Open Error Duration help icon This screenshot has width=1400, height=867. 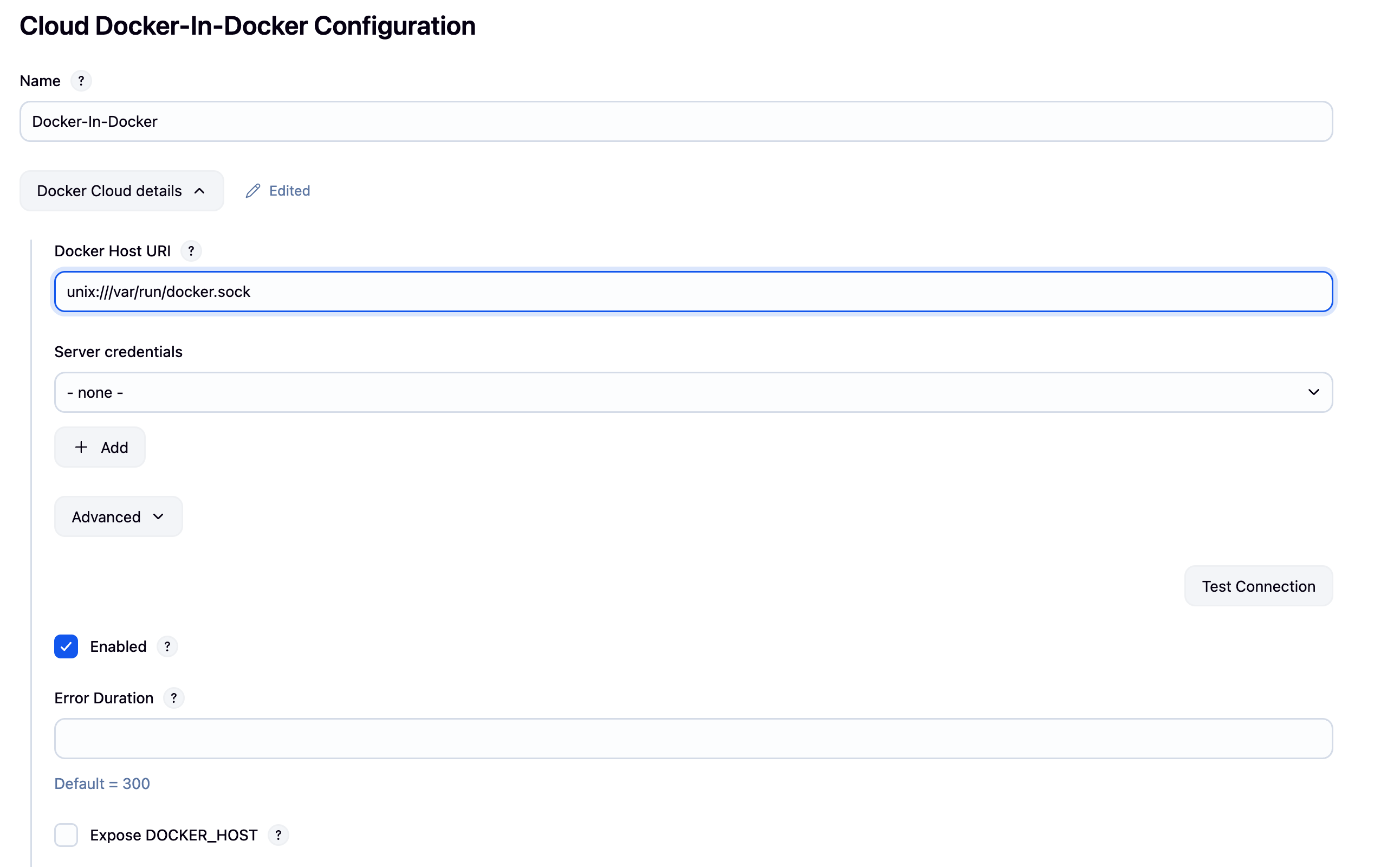point(174,698)
